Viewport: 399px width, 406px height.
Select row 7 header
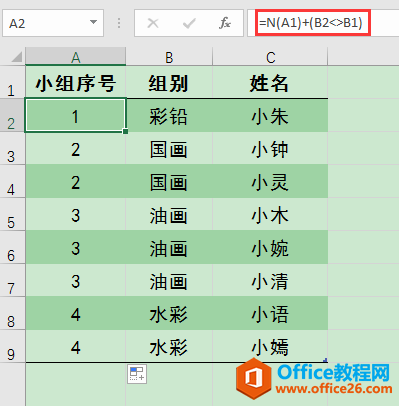tap(12, 280)
